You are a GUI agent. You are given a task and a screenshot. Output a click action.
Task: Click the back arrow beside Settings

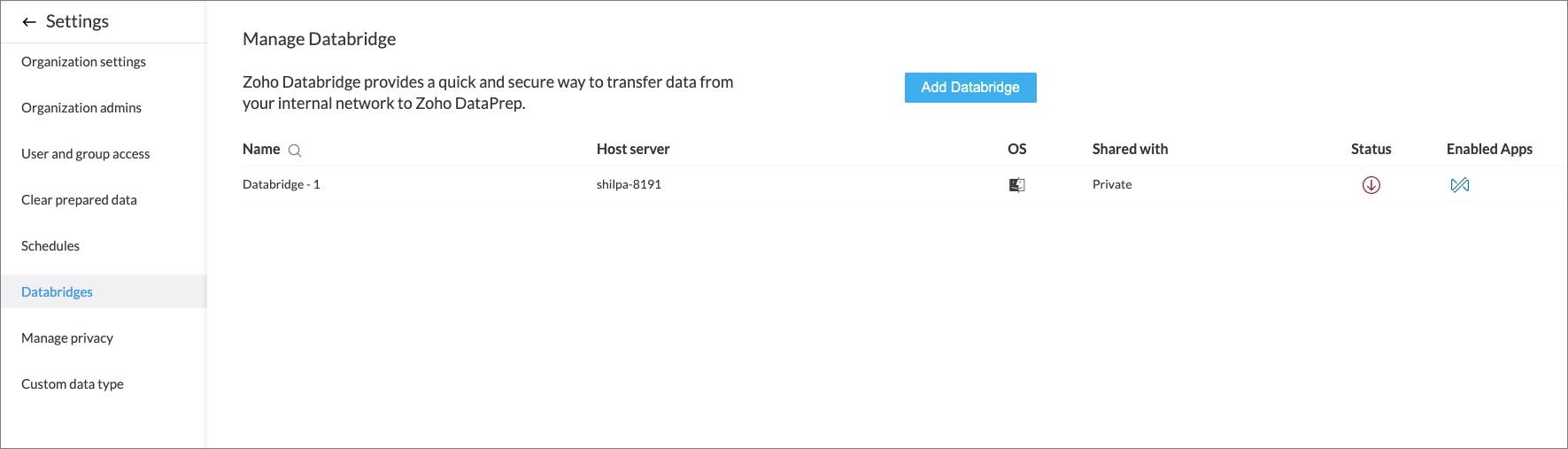pyautogui.click(x=29, y=22)
